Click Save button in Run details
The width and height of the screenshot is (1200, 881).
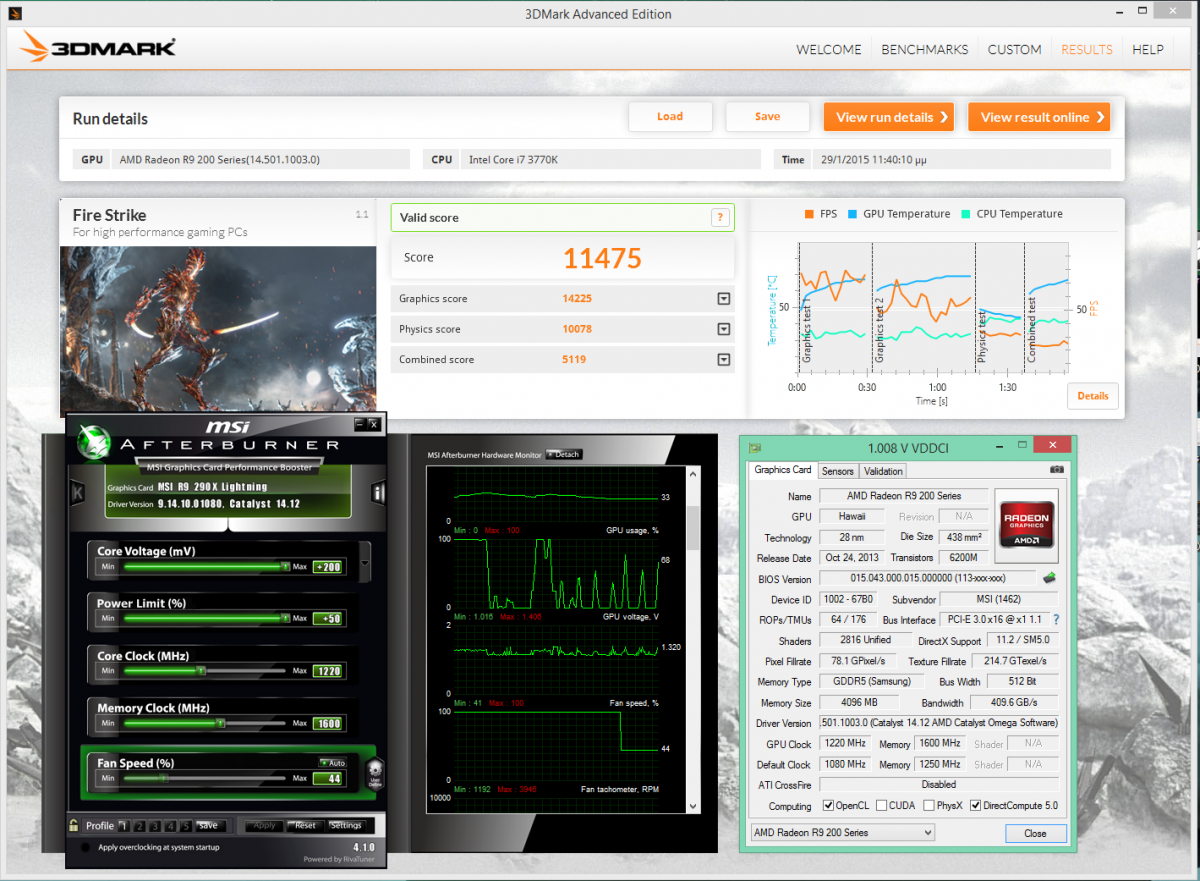point(767,117)
